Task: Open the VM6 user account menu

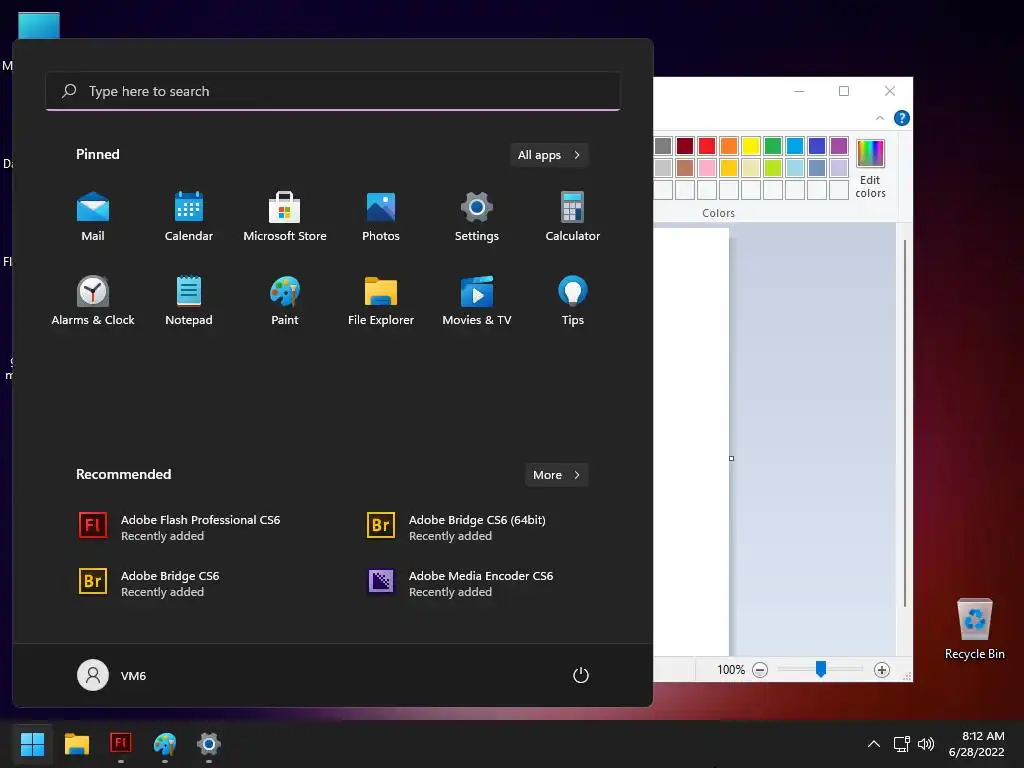Action: pyautogui.click(x=112, y=675)
